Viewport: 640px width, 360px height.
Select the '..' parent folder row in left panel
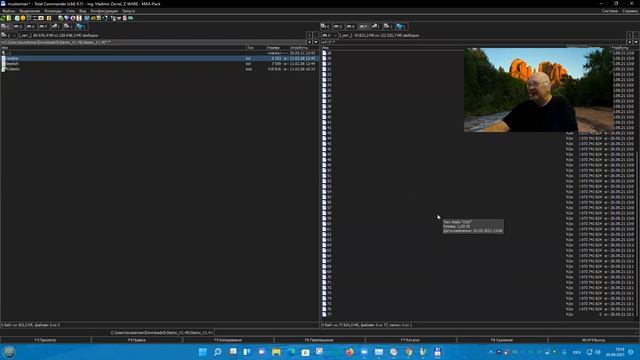(159, 53)
